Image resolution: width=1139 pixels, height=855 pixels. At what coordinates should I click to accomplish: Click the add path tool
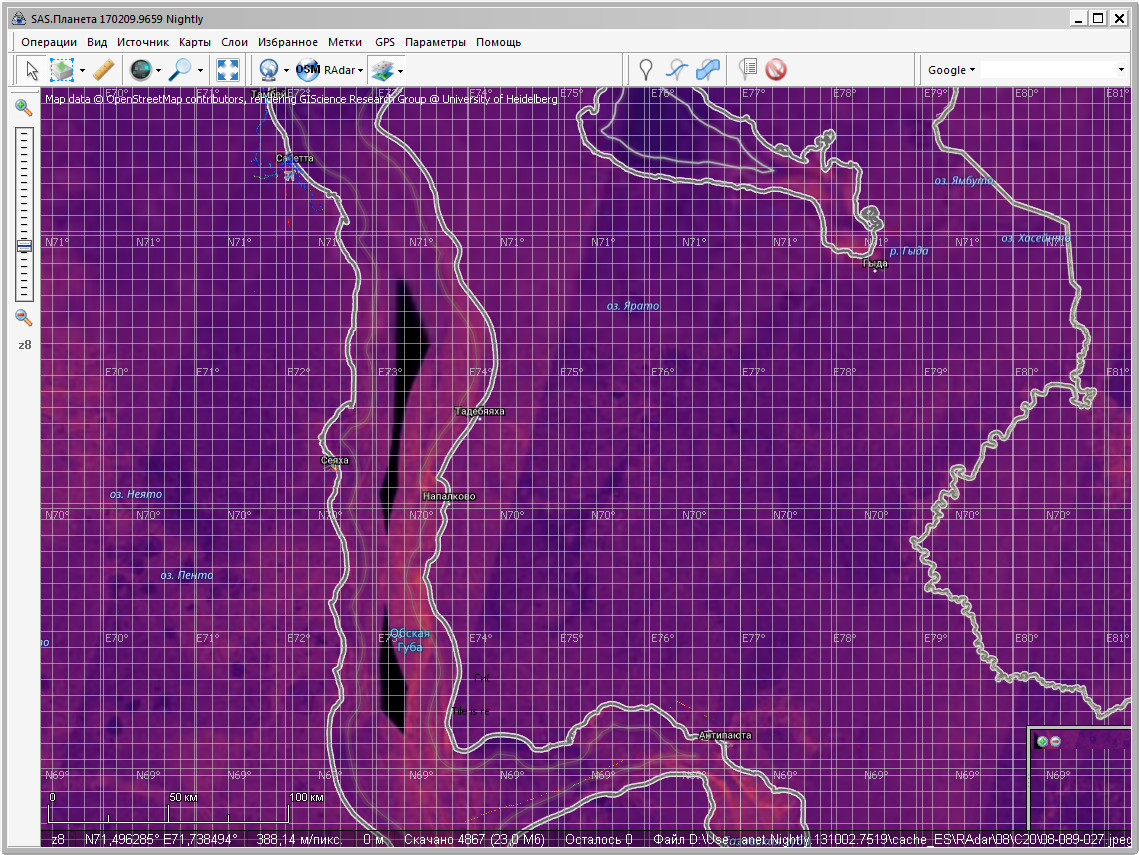(x=677, y=70)
